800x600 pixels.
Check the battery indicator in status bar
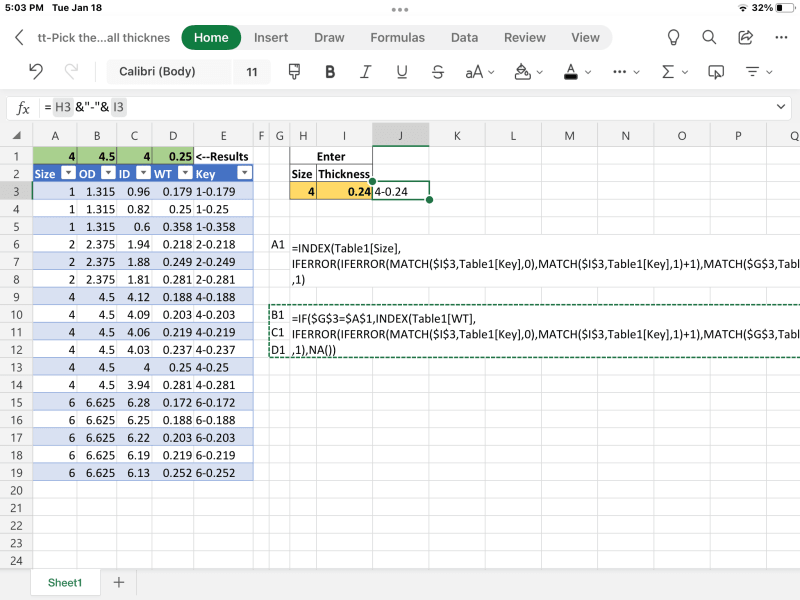click(x=785, y=8)
